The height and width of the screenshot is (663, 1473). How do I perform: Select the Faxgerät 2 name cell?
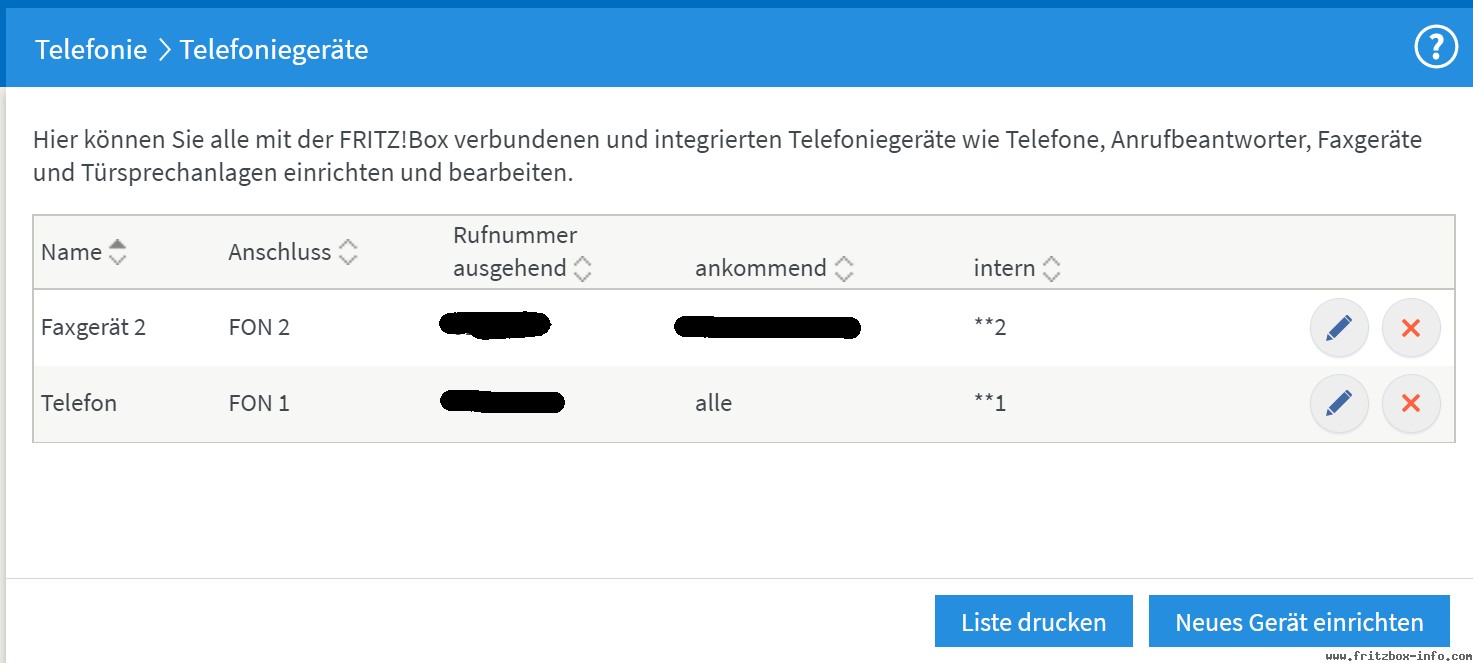[x=93, y=327]
